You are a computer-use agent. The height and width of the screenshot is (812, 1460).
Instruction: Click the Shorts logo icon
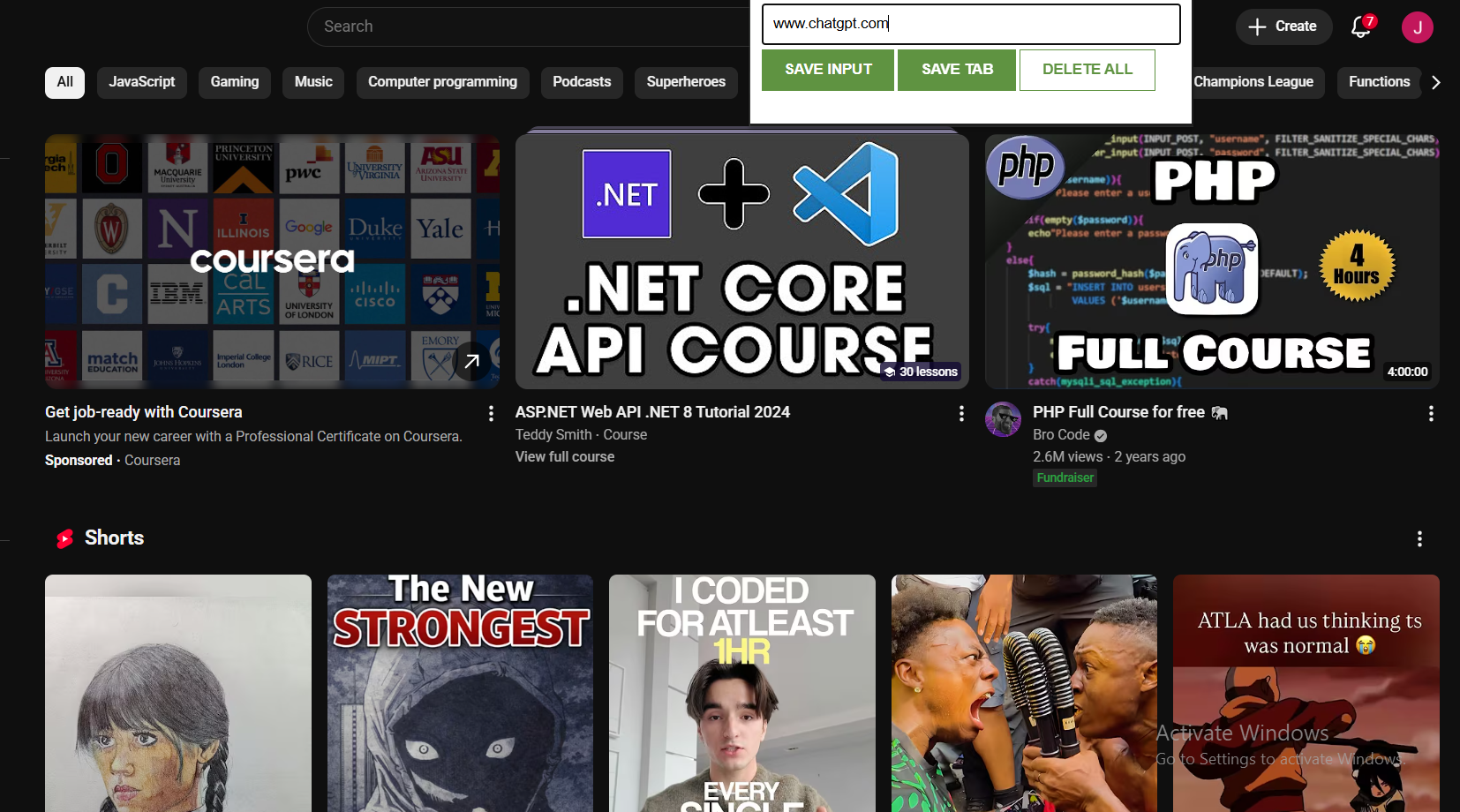[64, 538]
